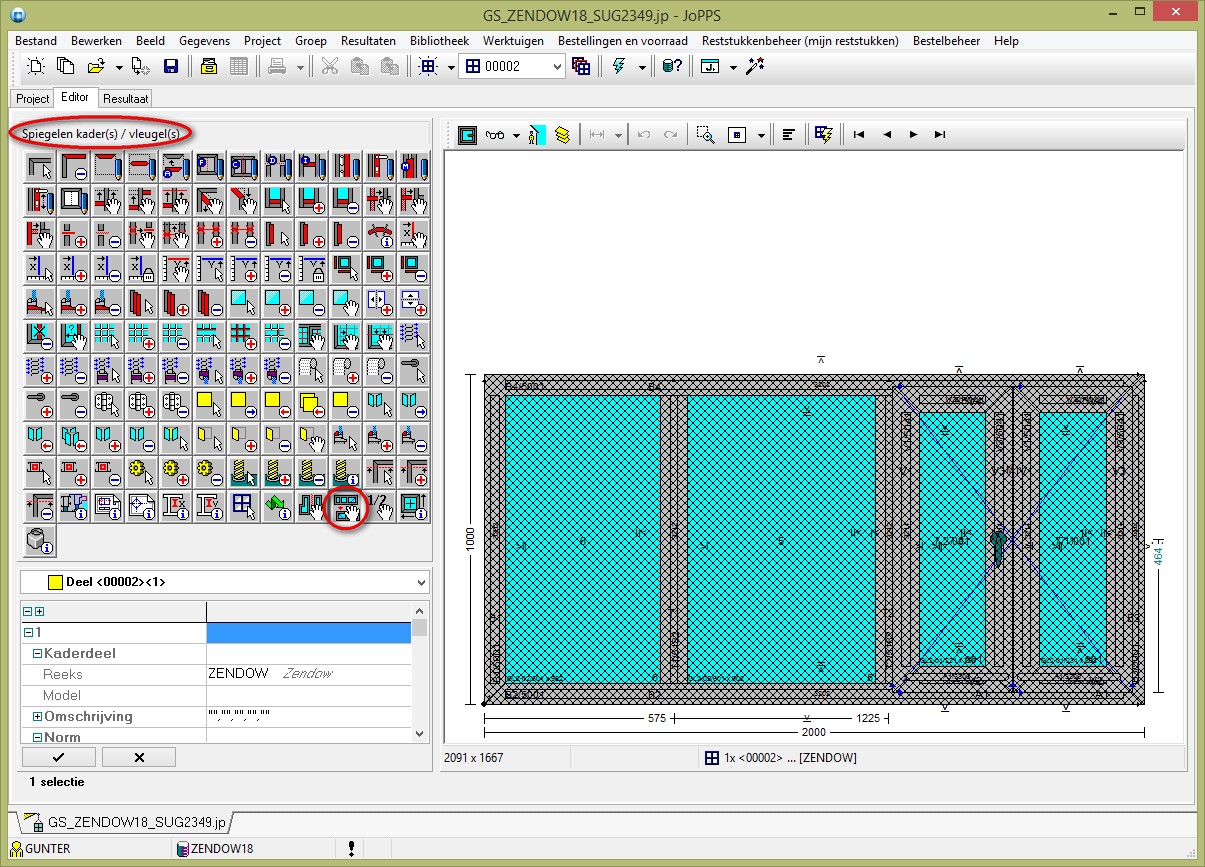This screenshot has height=867, width=1205.
Task: Click the checkmark confirm button
Action: pos(58,757)
